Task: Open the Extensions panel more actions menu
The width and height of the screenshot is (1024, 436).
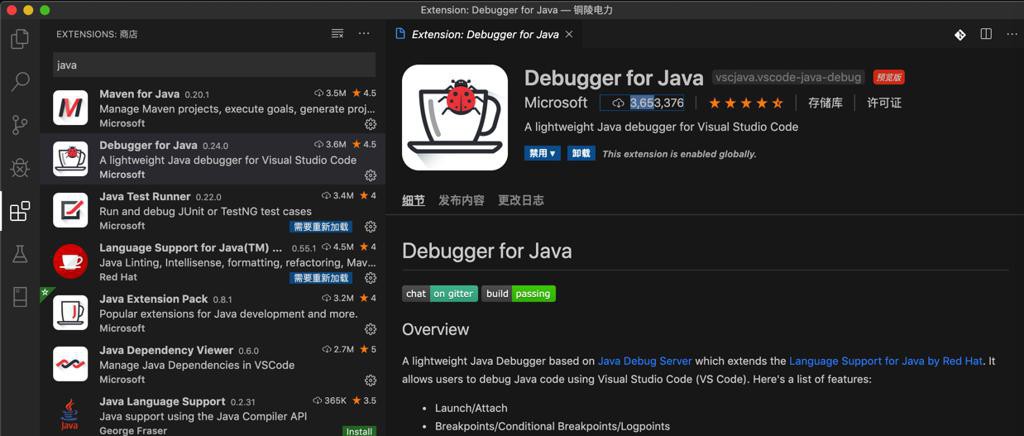Action: 364,34
